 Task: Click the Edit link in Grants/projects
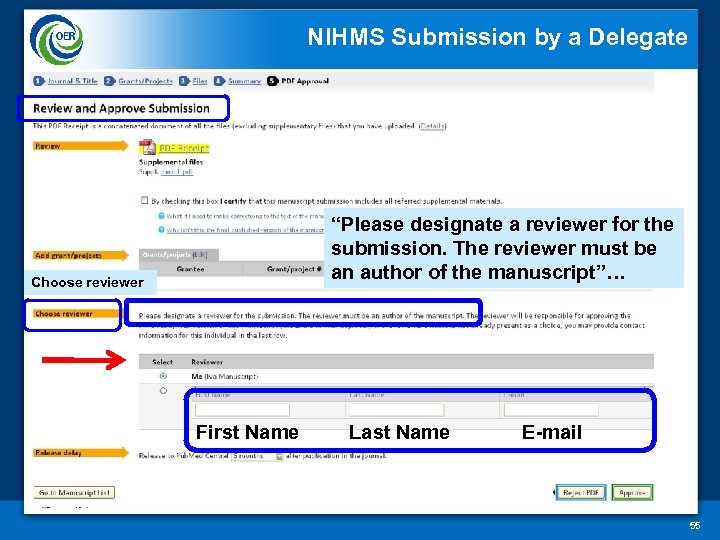[200, 255]
